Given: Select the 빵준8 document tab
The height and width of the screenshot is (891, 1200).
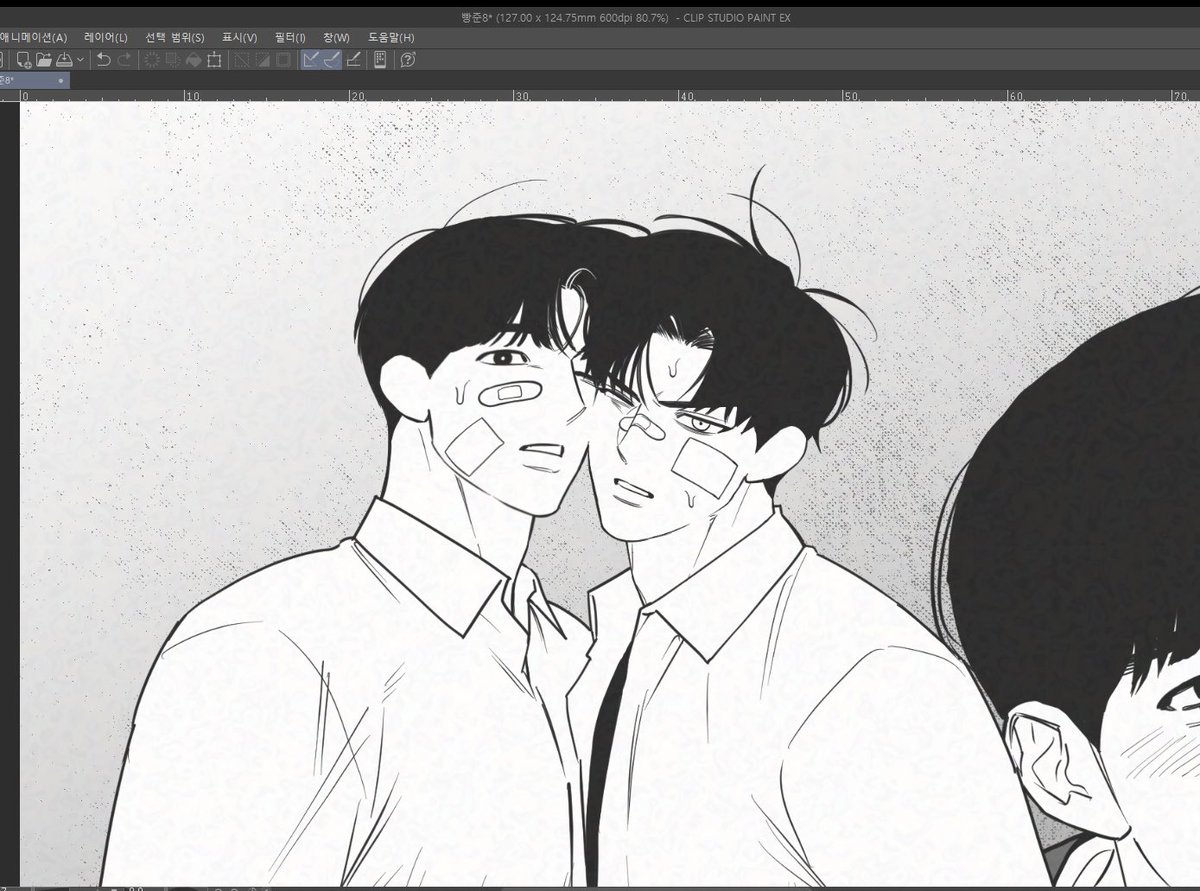Looking at the screenshot, I should click(x=30, y=79).
